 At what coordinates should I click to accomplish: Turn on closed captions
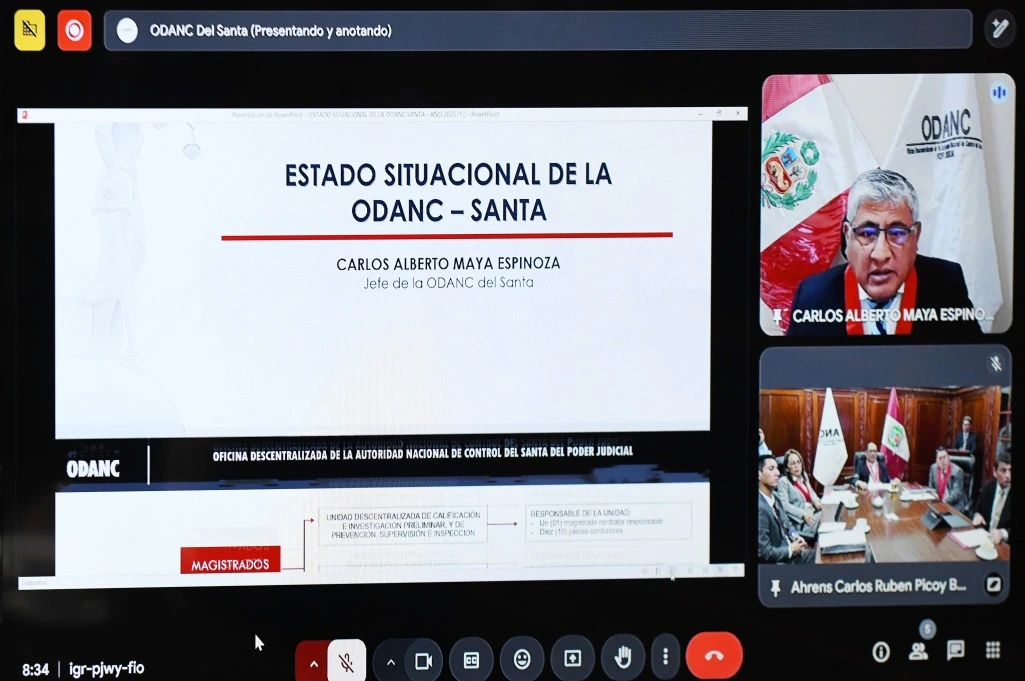pos(471,660)
